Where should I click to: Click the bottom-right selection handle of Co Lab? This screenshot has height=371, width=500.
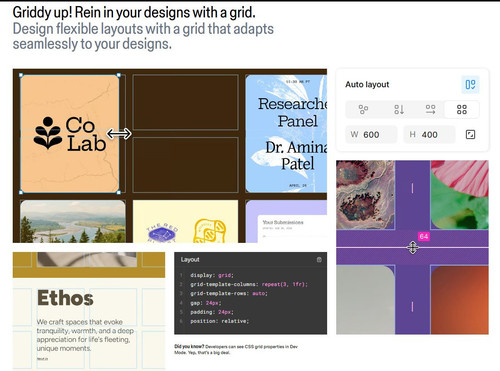click(119, 192)
